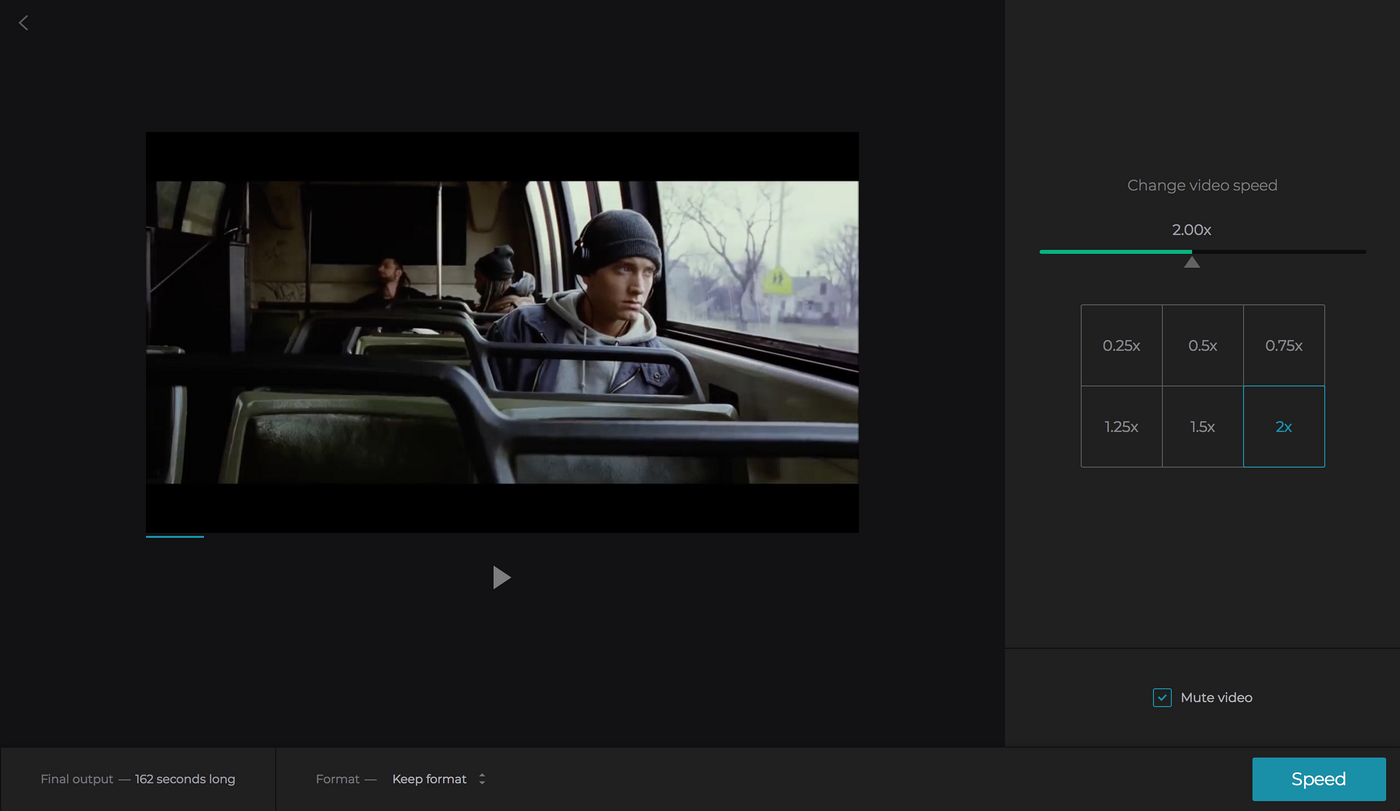This screenshot has width=1400, height=811.
Task: Click the Final output 162 seconds long text
Action: click(138, 779)
